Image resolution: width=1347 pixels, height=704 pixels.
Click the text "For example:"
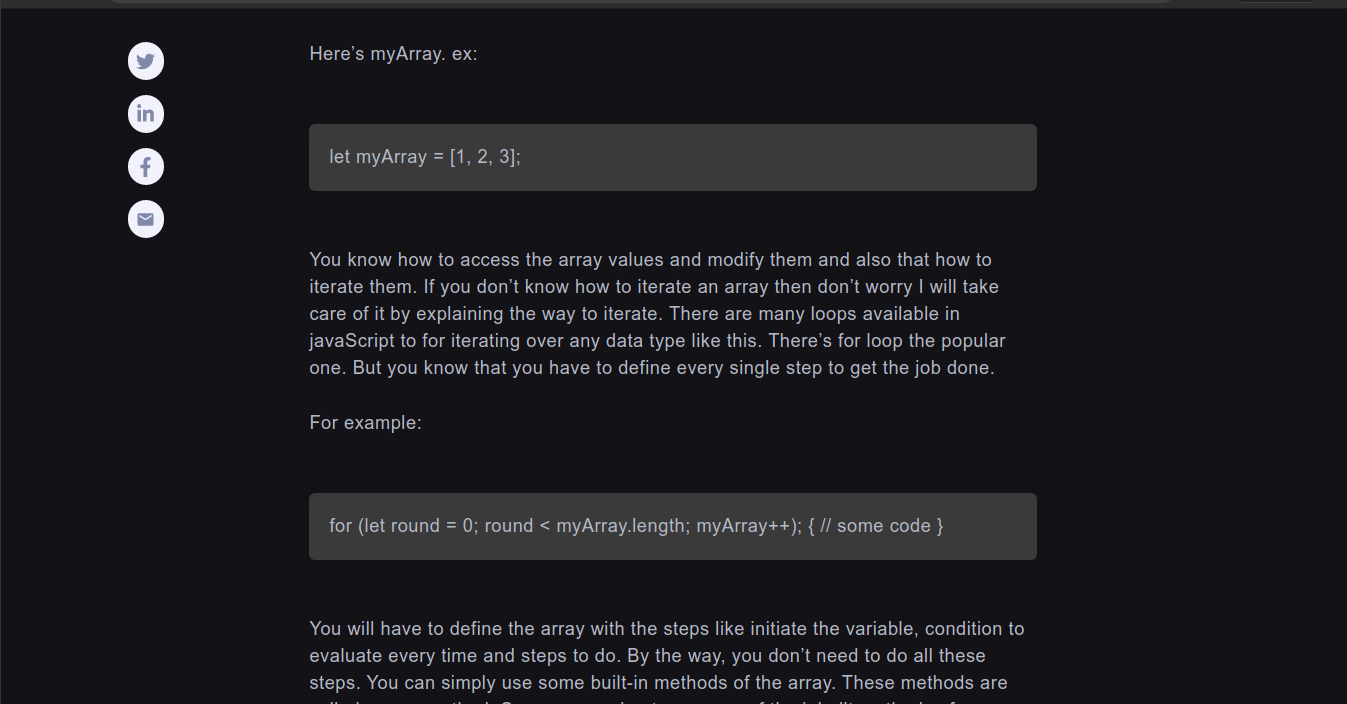[365, 422]
